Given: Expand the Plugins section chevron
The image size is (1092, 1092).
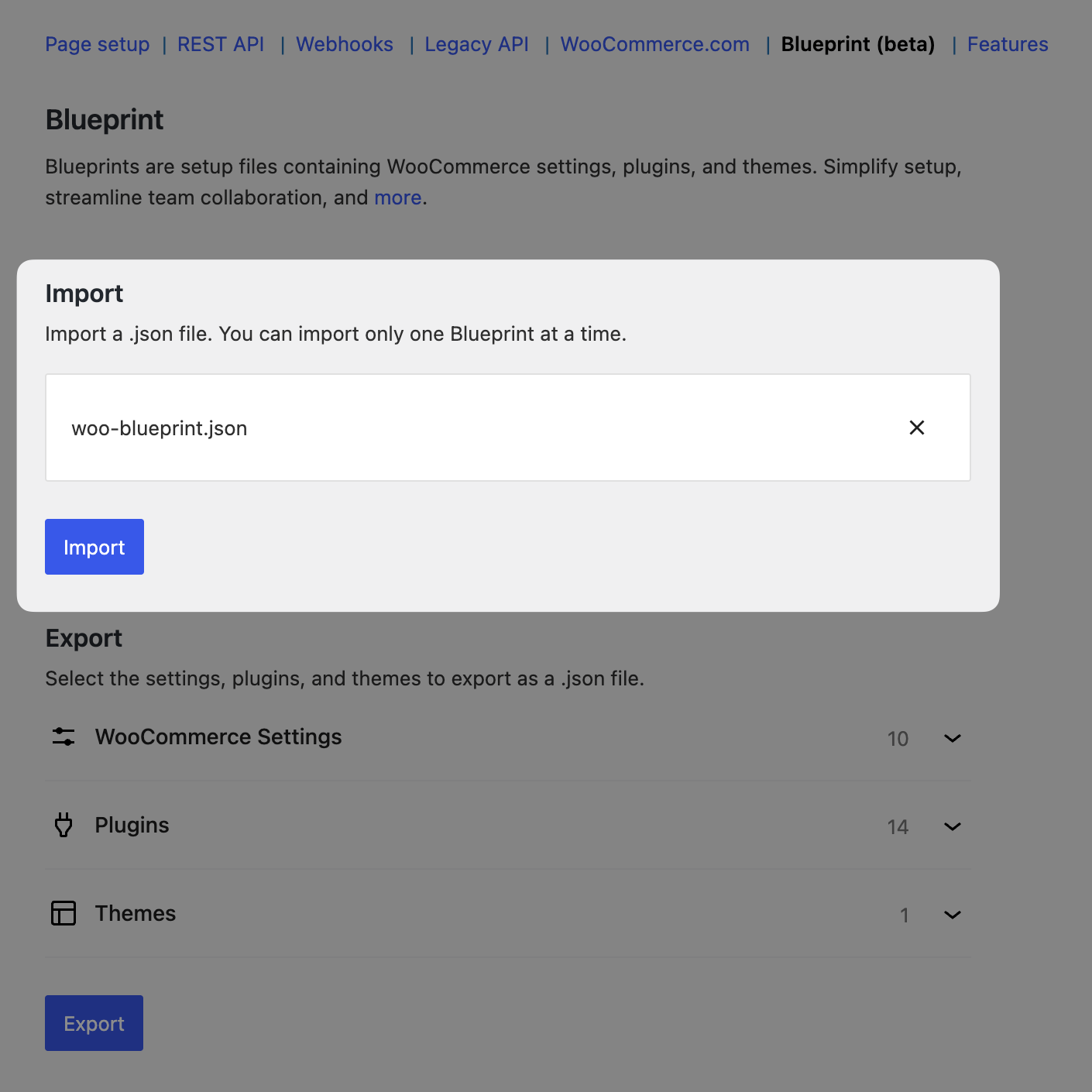Looking at the screenshot, I should pos(953,826).
